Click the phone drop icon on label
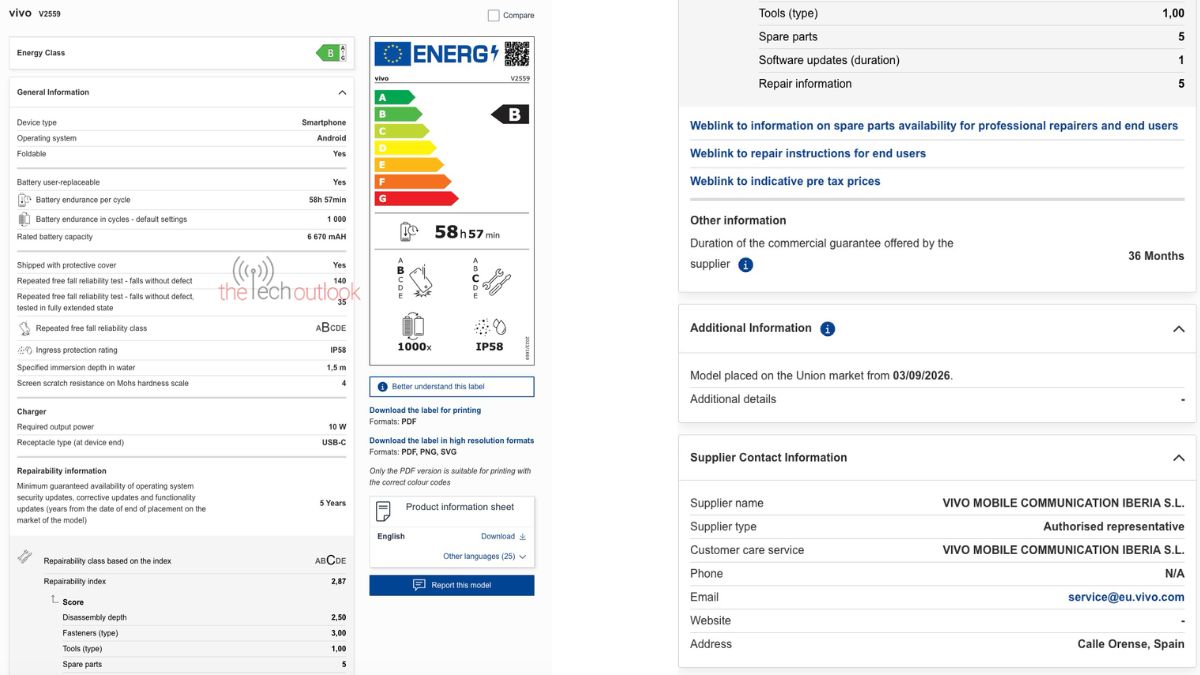The width and height of the screenshot is (1200, 675). click(x=421, y=279)
